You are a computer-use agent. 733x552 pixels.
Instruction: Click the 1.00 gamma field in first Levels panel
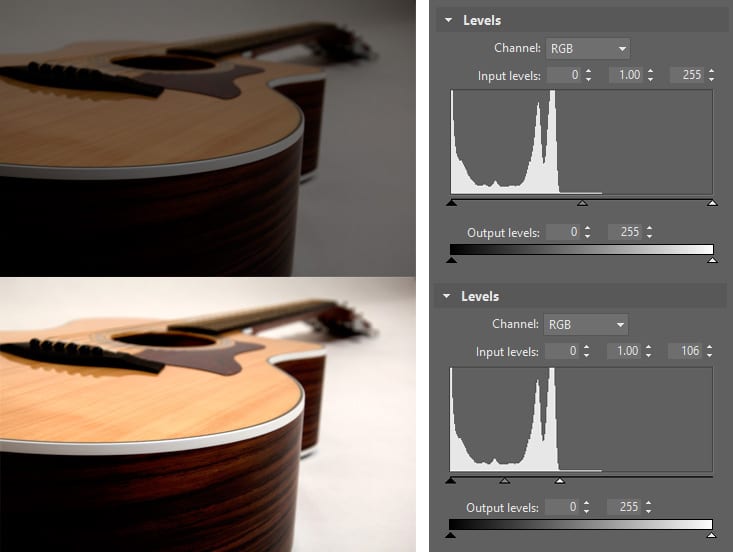[625, 75]
